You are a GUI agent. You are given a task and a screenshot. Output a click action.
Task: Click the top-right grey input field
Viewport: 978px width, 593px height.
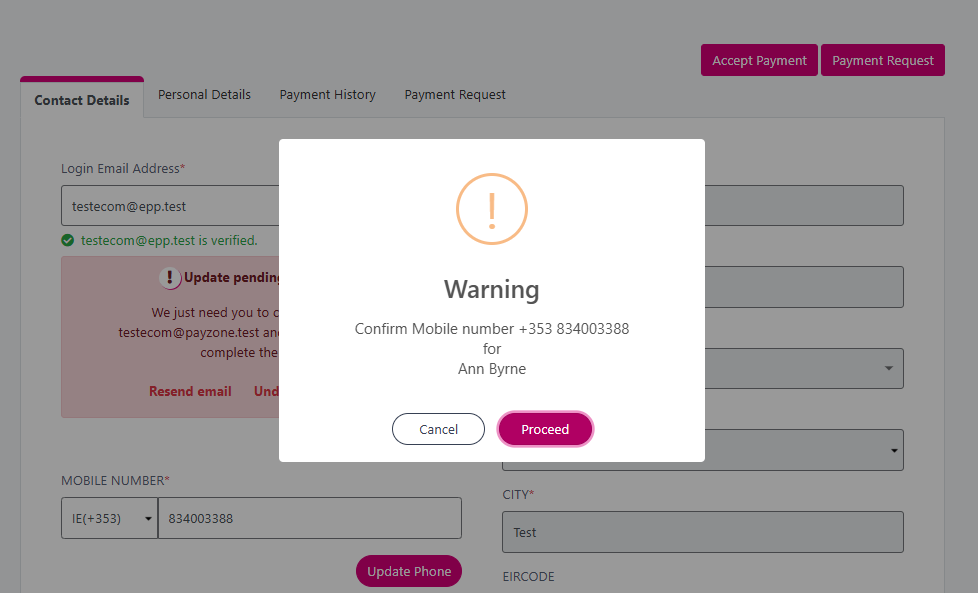[804, 206]
